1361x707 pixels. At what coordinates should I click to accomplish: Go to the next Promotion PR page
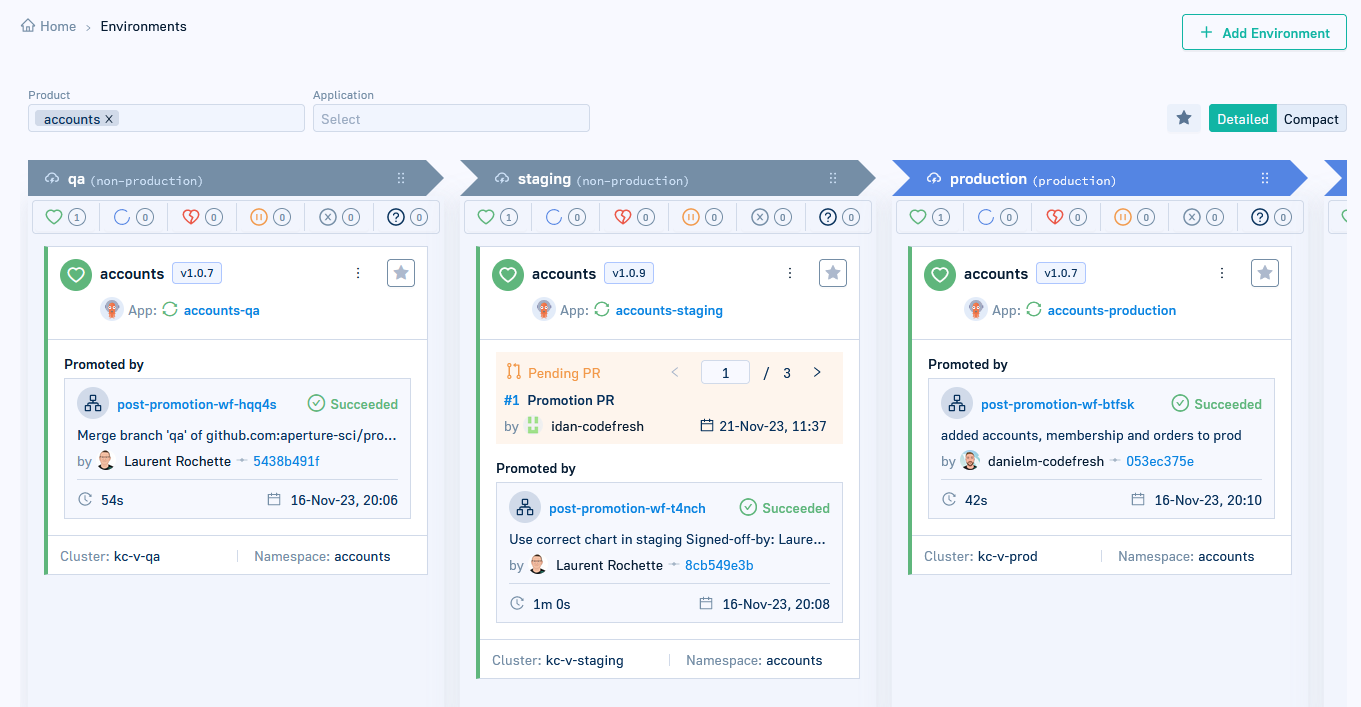tap(817, 371)
